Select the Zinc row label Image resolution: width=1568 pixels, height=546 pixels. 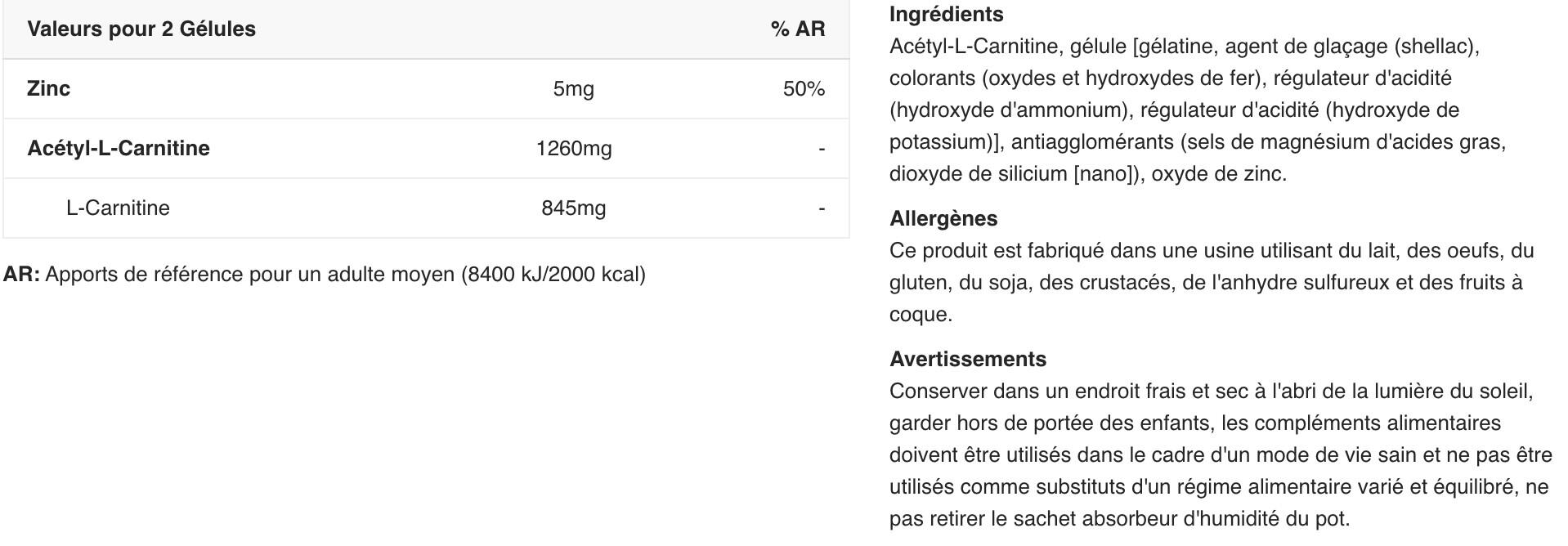[48, 89]
